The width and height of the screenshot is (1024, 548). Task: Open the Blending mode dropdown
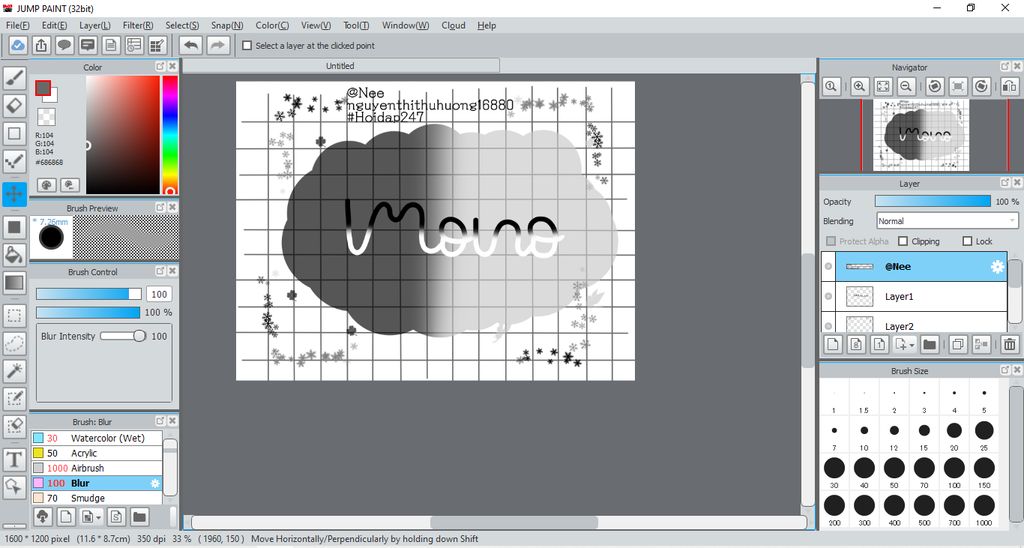pos(947,221)
